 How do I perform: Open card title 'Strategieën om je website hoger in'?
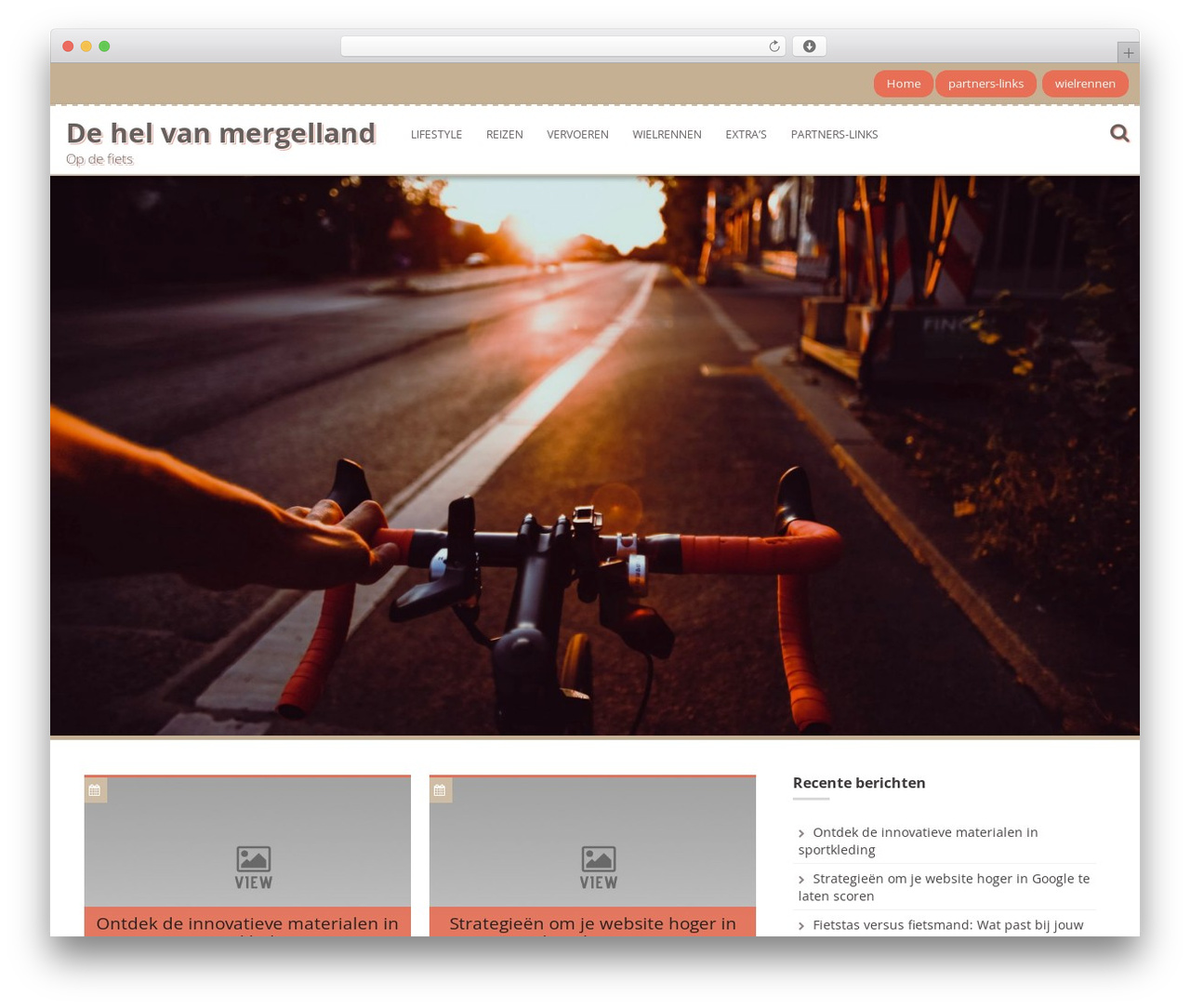click(592, 924)
